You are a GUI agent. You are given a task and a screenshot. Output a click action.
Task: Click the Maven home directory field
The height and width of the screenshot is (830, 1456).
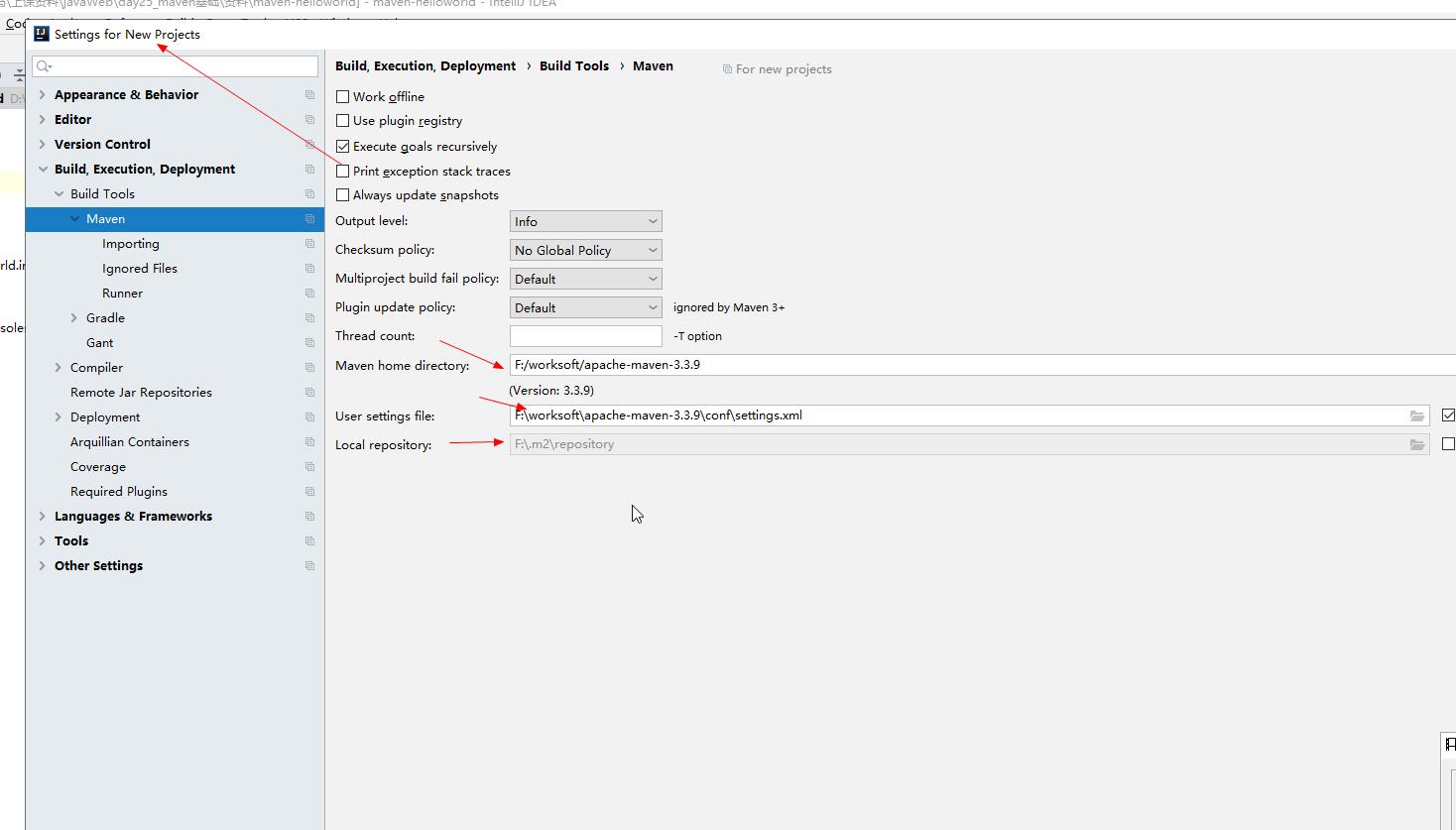coord(982,365)
